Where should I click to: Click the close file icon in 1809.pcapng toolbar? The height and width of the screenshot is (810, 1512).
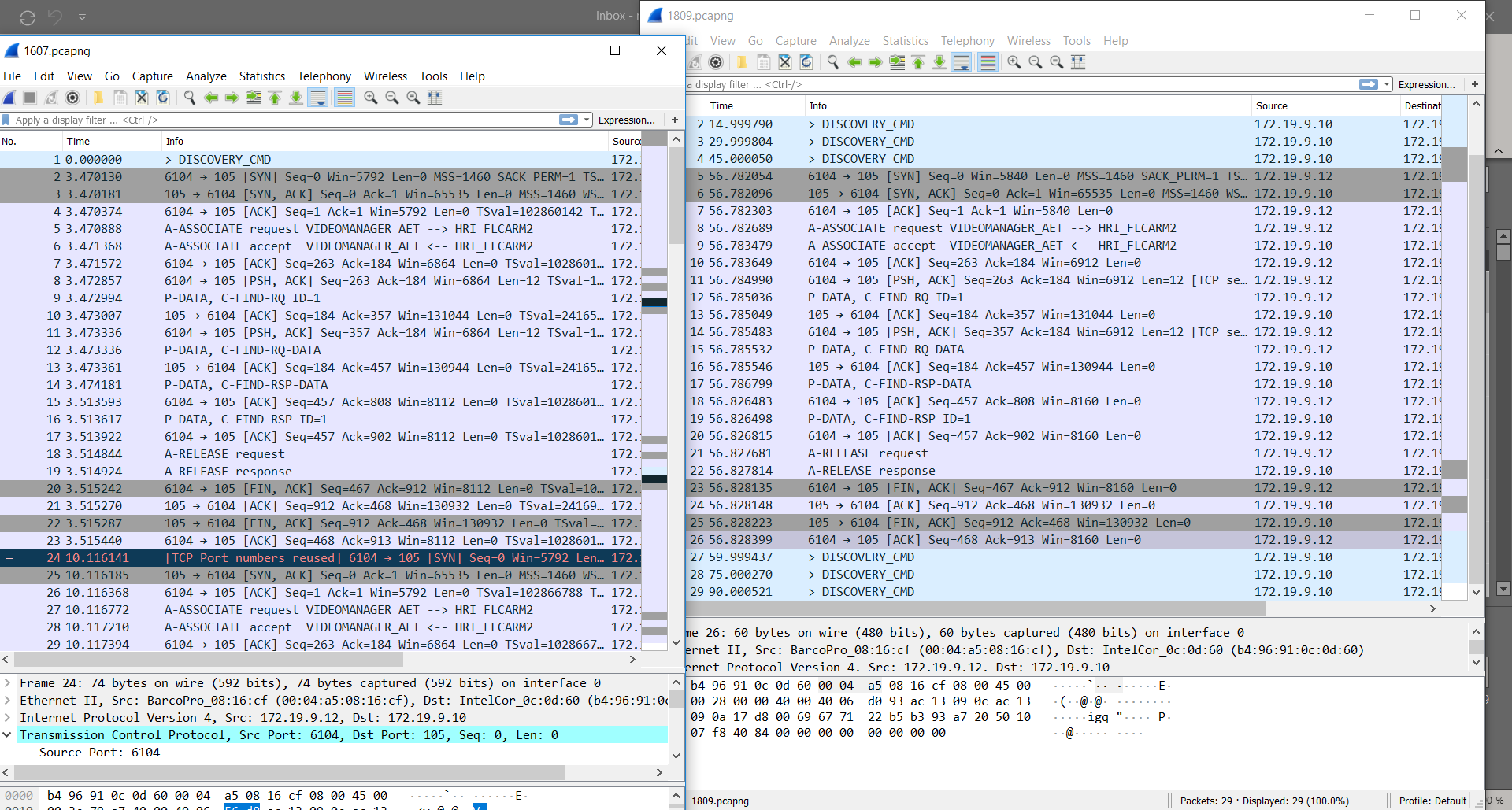pos(784,62)
